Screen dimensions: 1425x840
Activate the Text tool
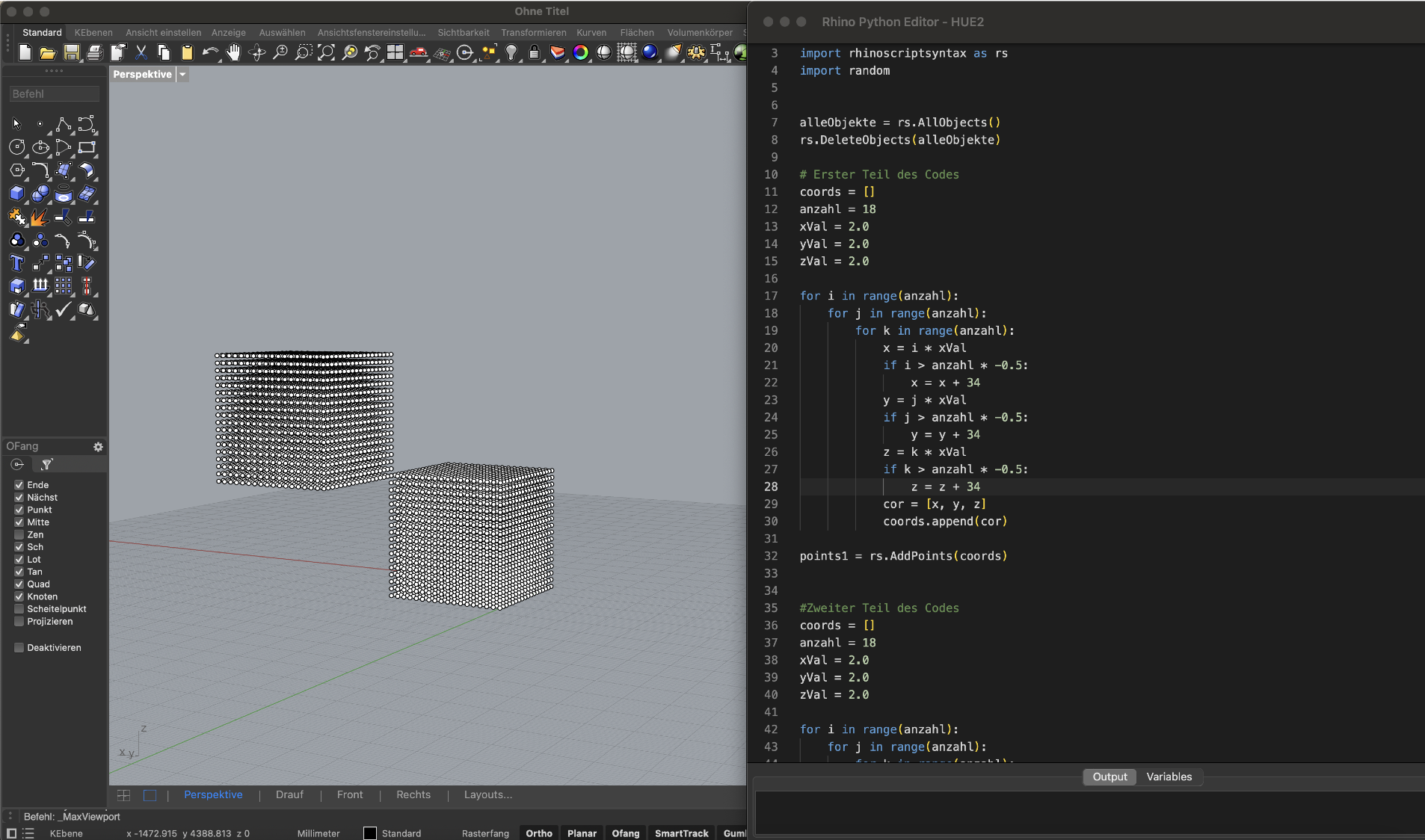[16, 263]
